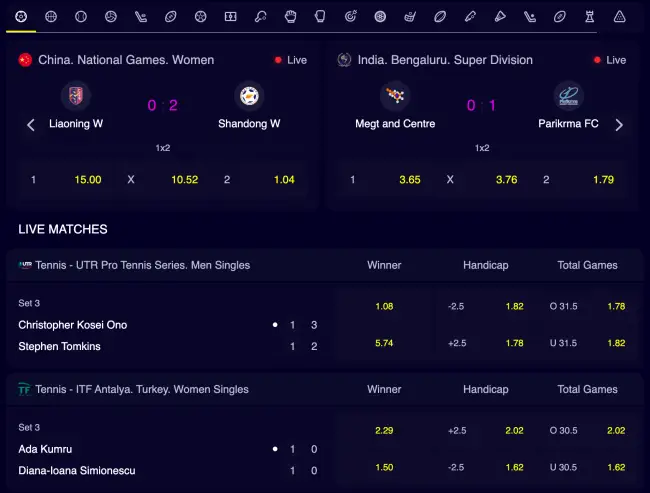This screenshot has width=650, height=493.
Task: Select Shandong W win odds 1.04
Action: 284,180
